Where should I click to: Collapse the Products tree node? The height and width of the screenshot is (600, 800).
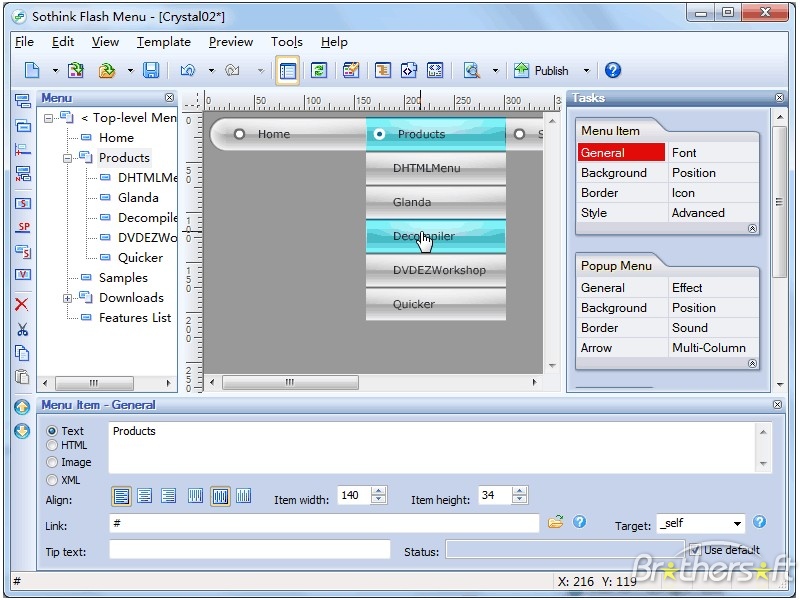pos(68,158)
